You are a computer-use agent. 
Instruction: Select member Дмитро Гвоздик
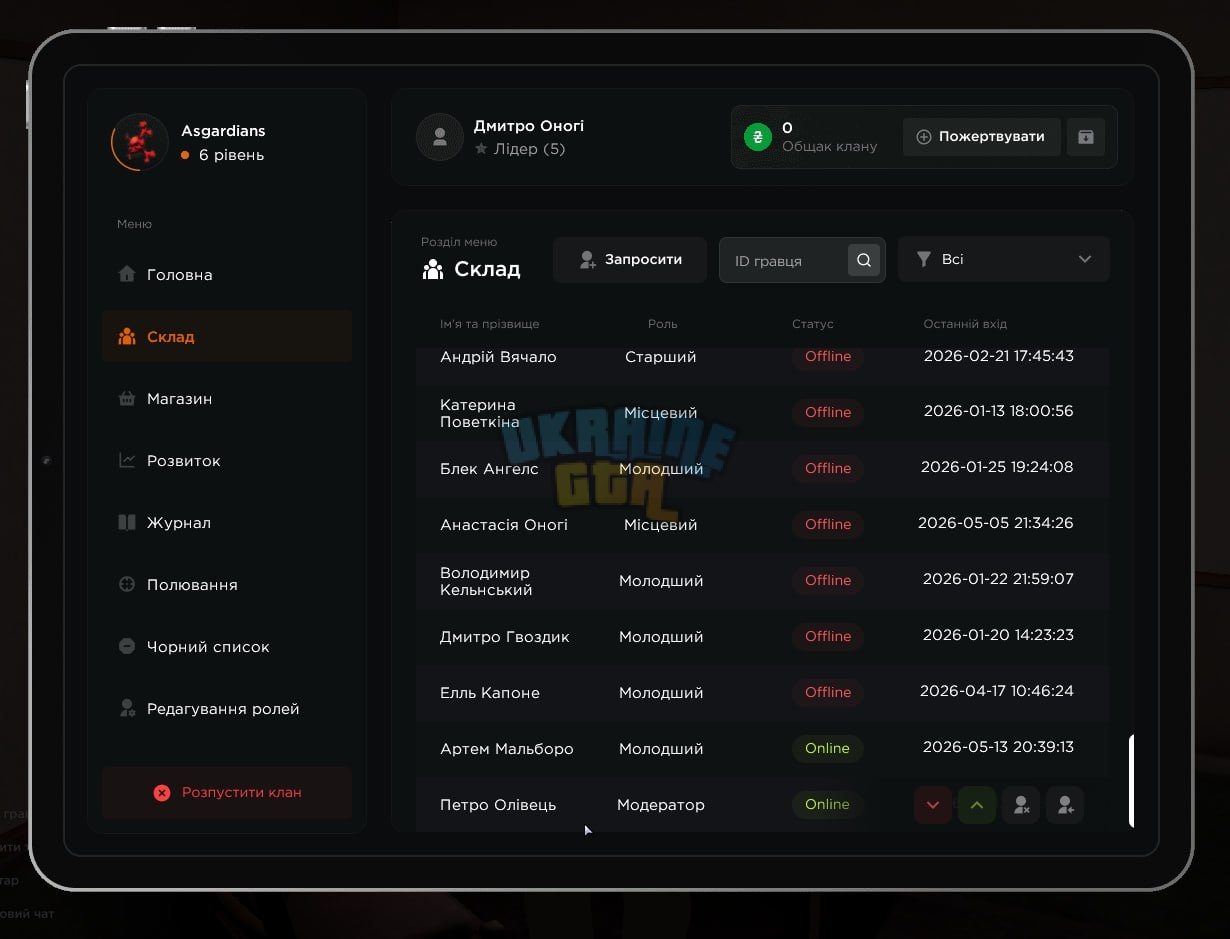point(505,637)
